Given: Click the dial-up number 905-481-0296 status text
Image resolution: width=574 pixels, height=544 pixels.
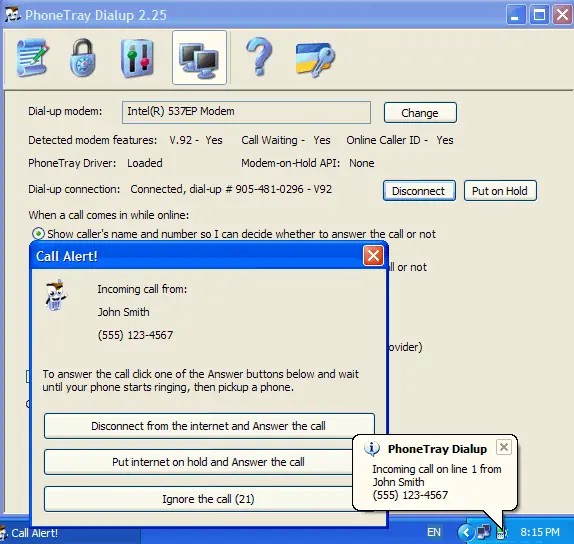Looking at the screenshot, I should click(269, 189).
